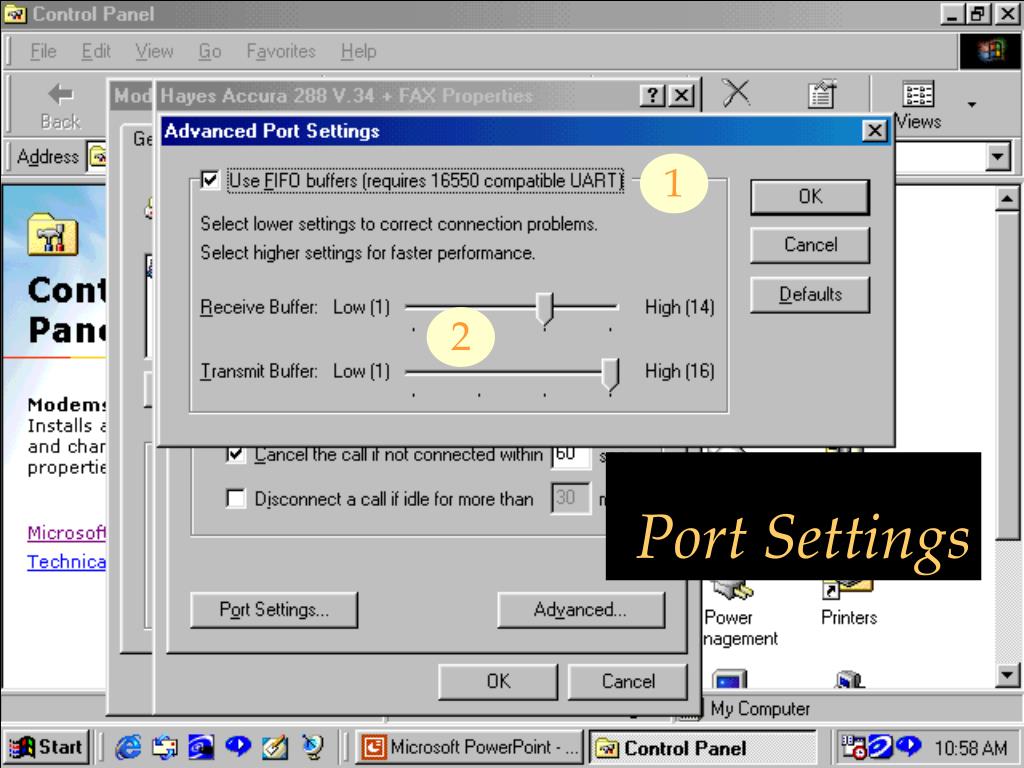Click the Properties icon in Control Panel toolbar
Screen dimensions: 1024x768
pos(821,94)
